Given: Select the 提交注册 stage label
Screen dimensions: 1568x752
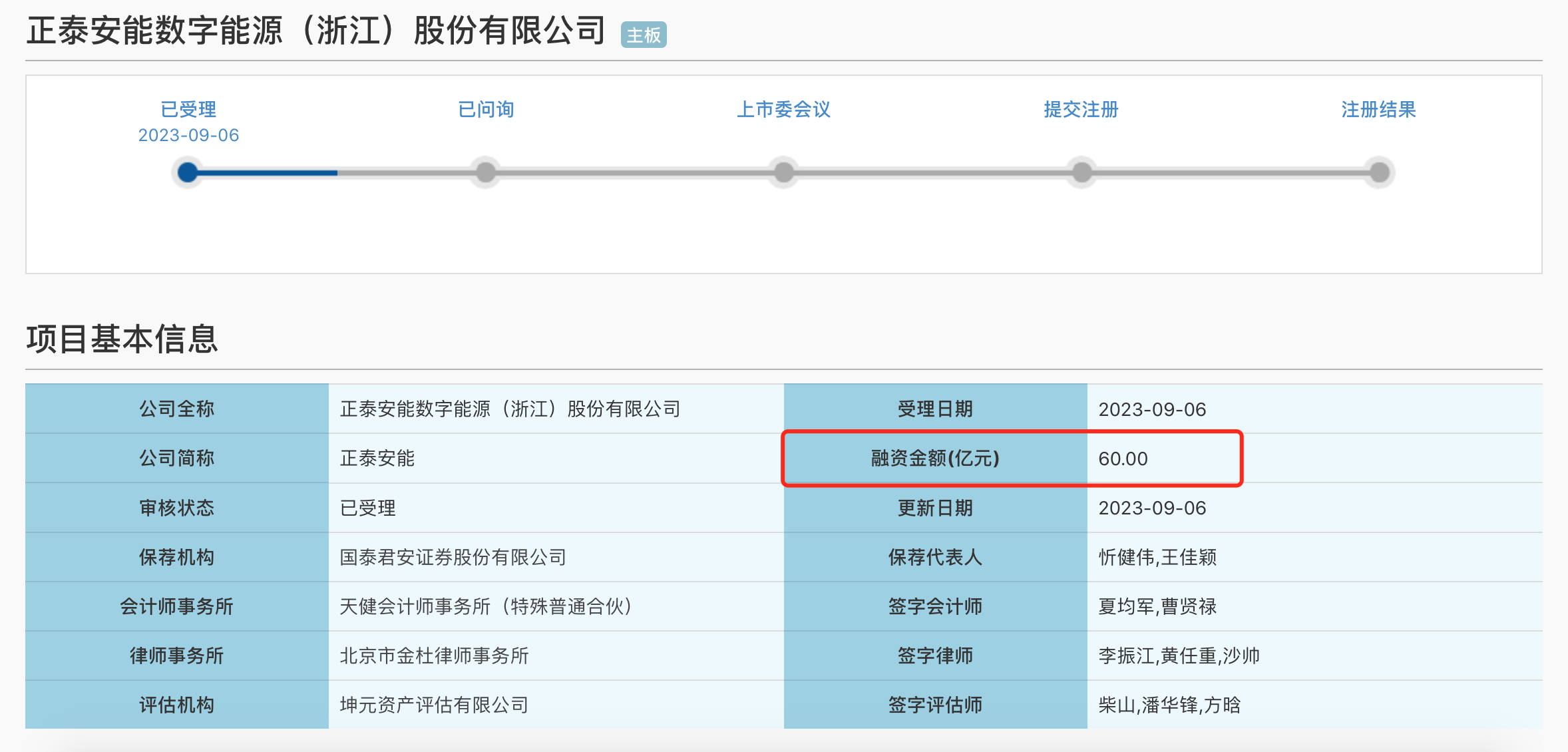Looking at the screenshot, I should (1081, 109).
